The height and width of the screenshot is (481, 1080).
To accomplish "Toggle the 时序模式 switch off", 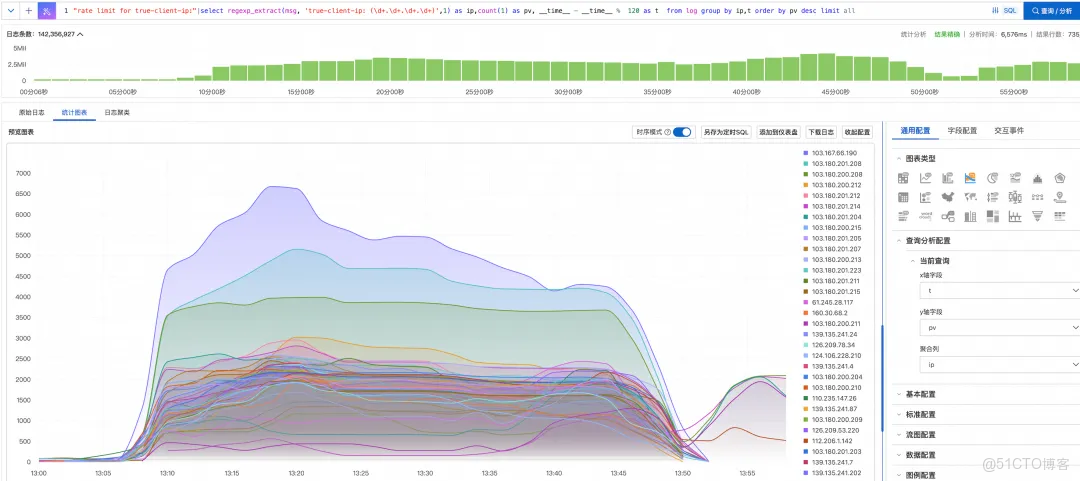I will [682, 132].
